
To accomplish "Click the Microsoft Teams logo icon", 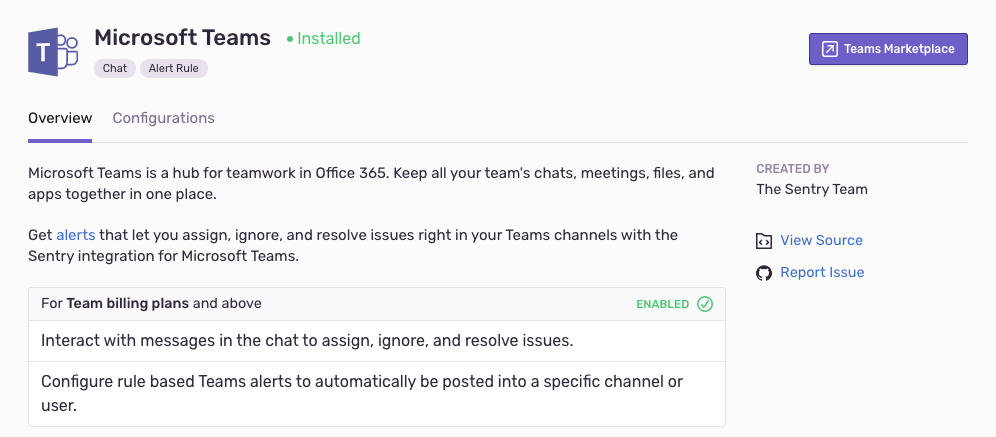I will (53, 51).
